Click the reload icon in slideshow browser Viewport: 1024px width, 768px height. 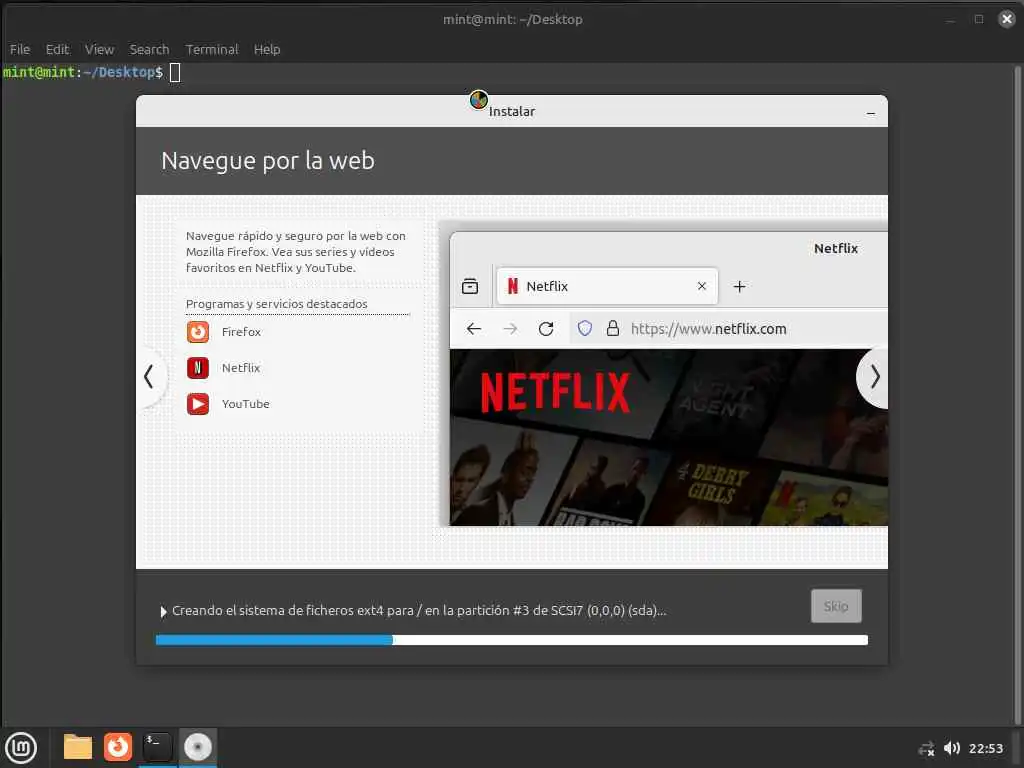tap(546, 328)
